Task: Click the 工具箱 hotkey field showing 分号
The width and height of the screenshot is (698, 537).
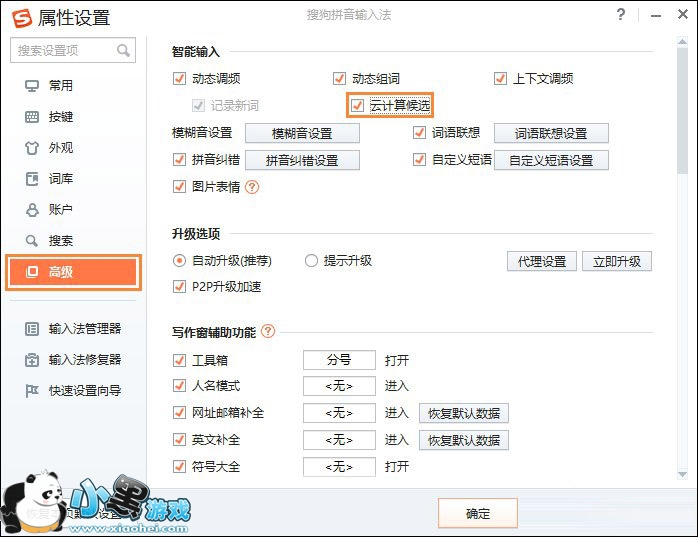Action: [339, 360]
